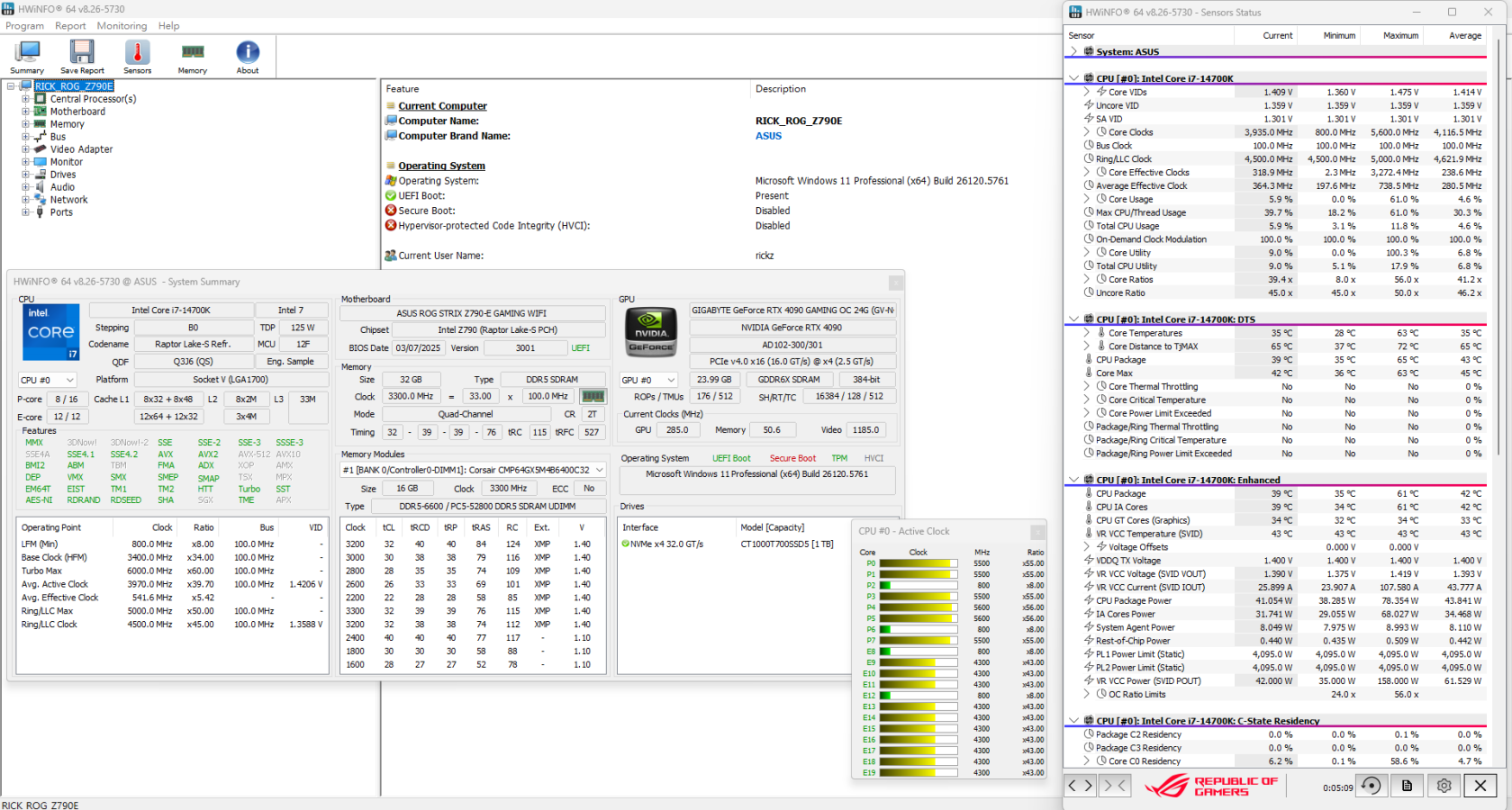
Task: Expand the Central Processor(s) tree node
Action: pos(26,99)
